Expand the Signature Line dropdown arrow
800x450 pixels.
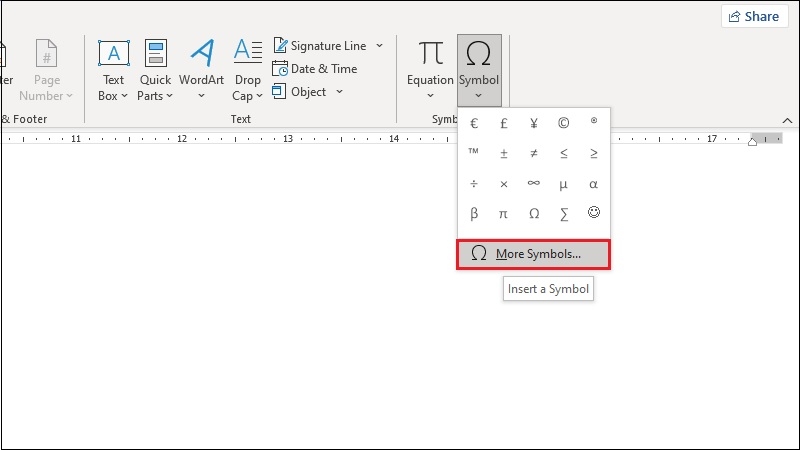(x=380, y=45)
